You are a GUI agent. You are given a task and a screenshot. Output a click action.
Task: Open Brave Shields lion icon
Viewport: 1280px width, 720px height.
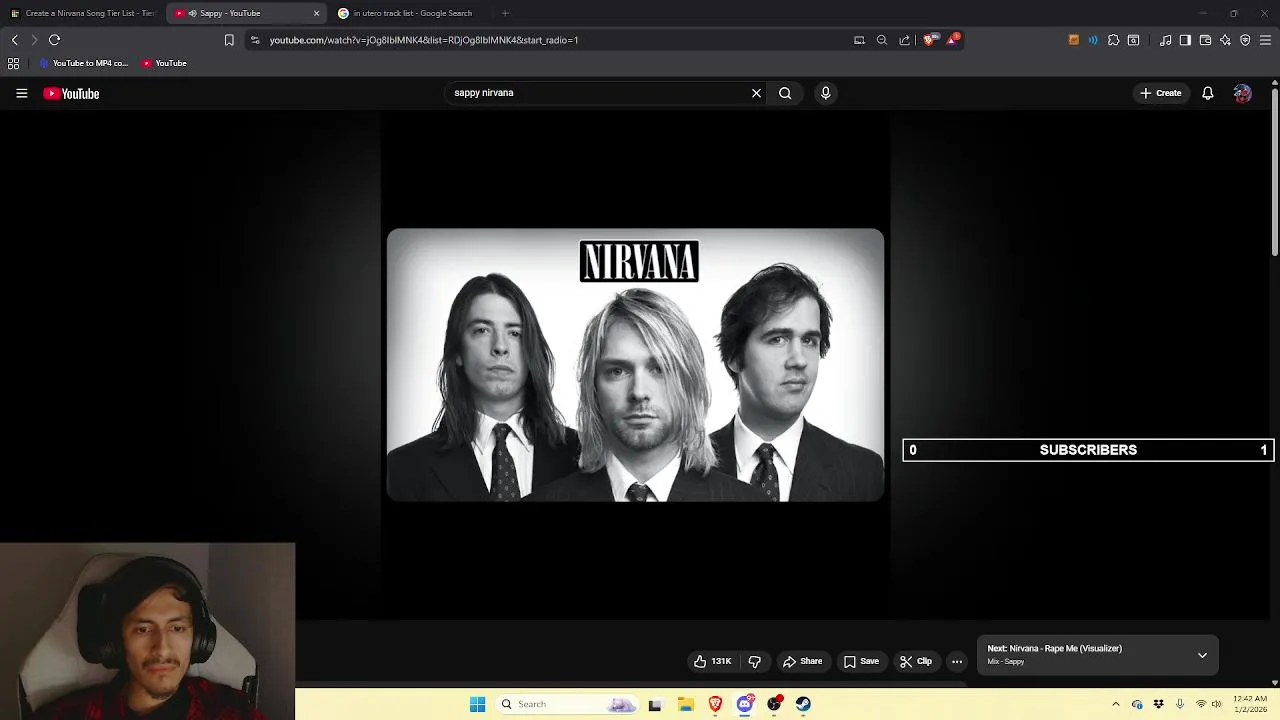click(929, 40)
